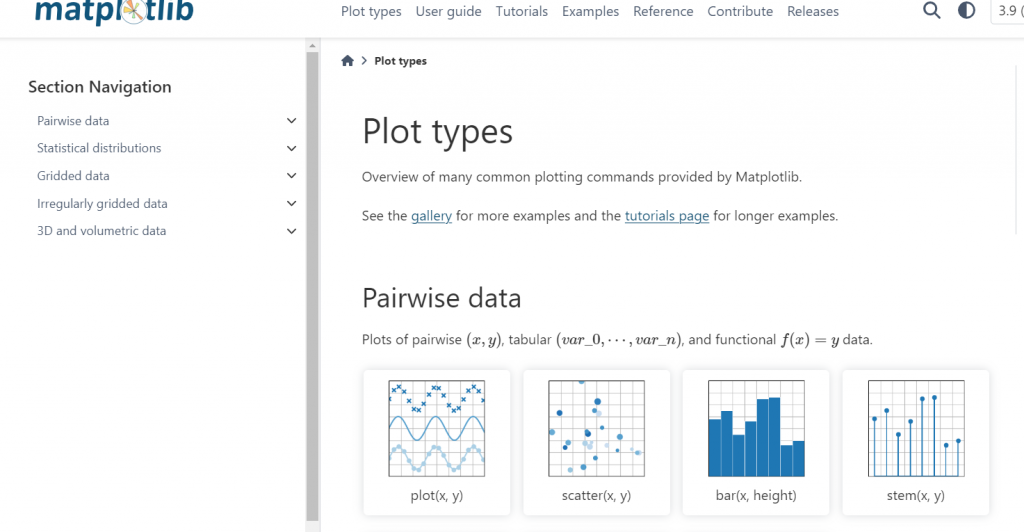Expand Irregularly gridded data chevron

291,204
